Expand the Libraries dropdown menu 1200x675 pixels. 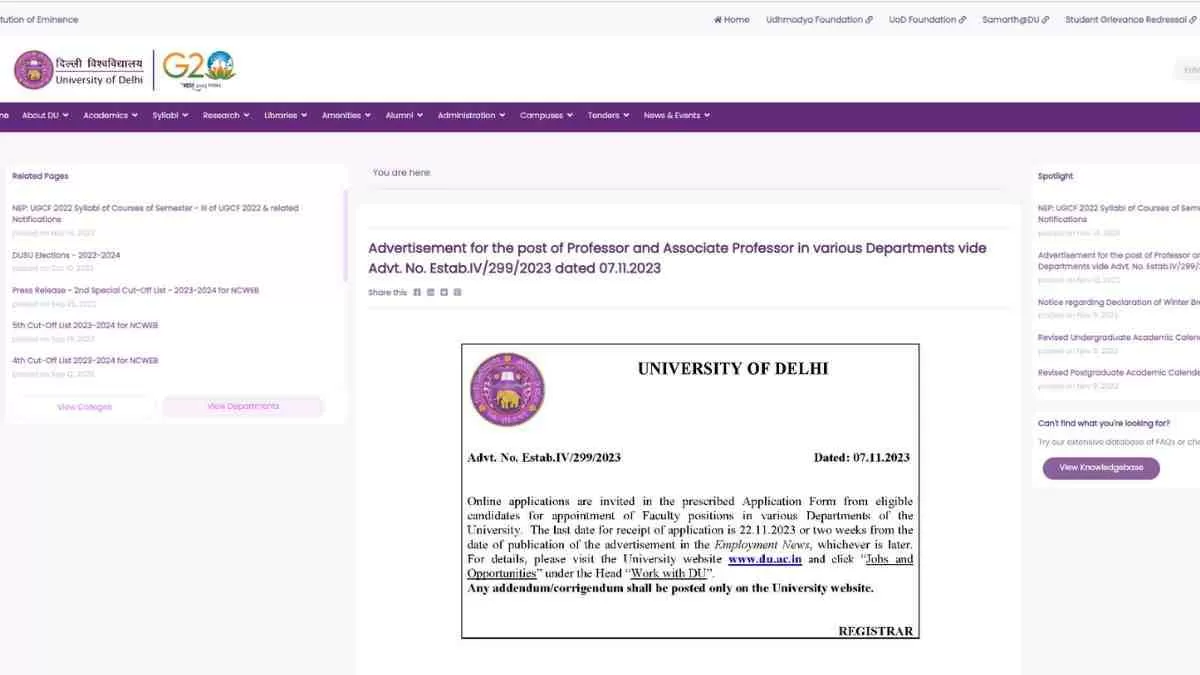[x=285, y=115]
